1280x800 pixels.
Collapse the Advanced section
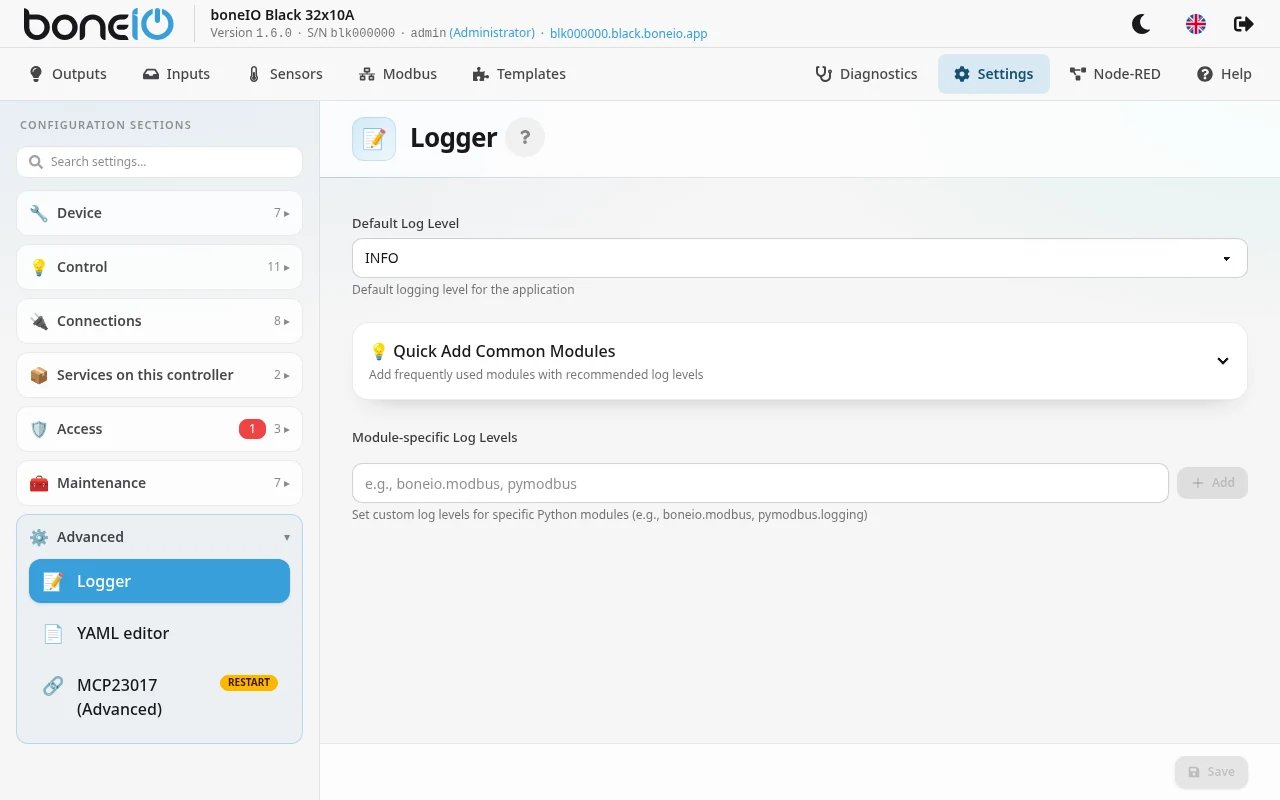[159, 537]
